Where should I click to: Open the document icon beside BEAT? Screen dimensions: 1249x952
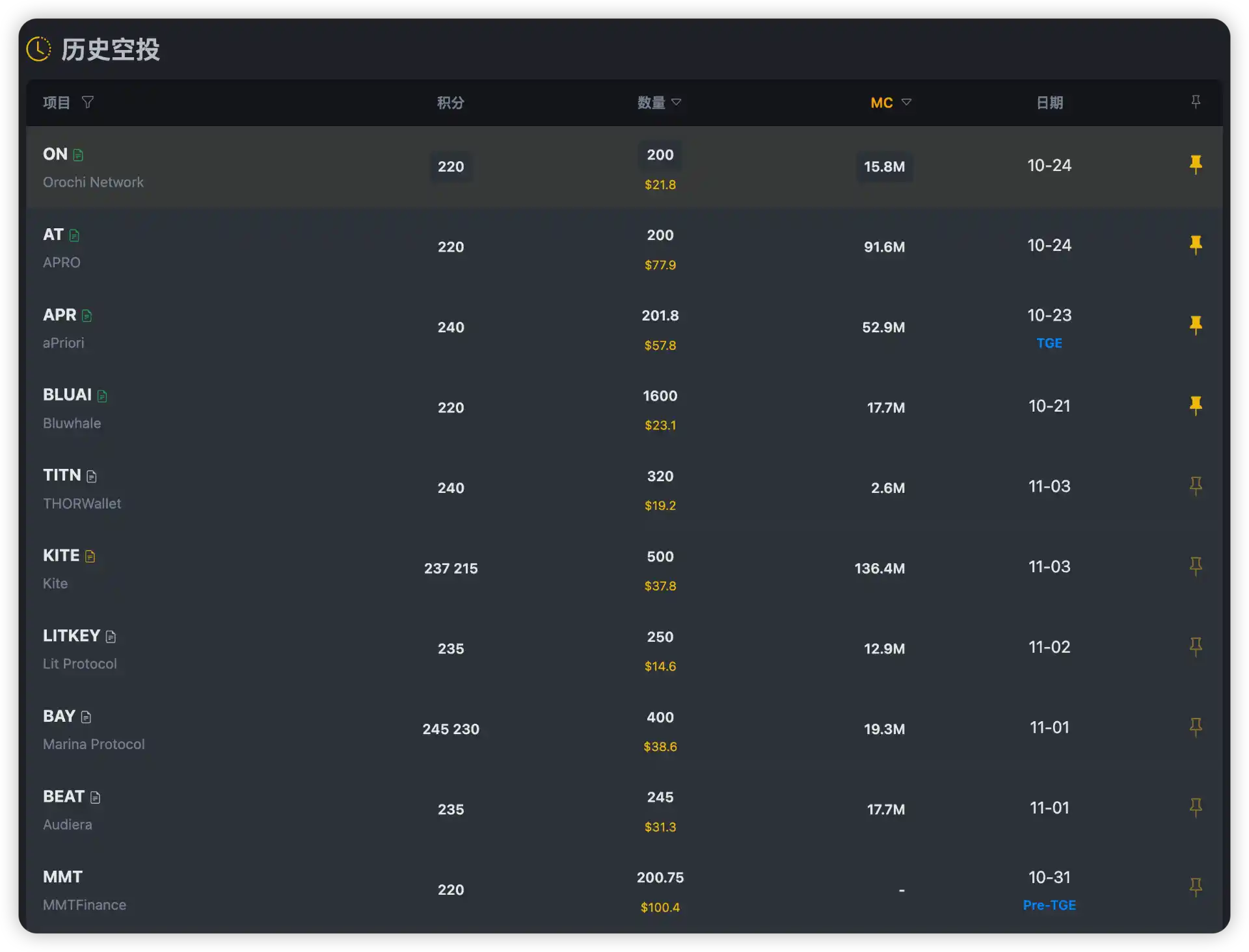[96, 797]
